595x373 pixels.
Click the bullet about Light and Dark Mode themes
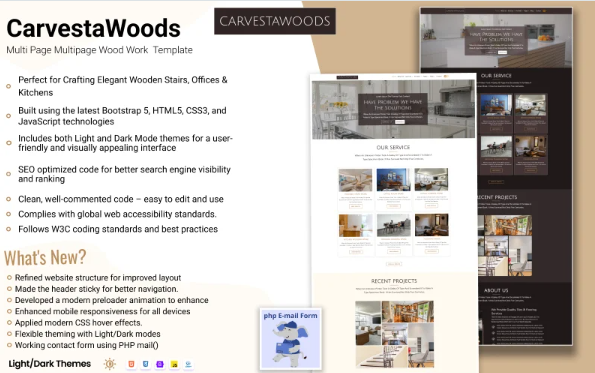click(x=125, y=143)
